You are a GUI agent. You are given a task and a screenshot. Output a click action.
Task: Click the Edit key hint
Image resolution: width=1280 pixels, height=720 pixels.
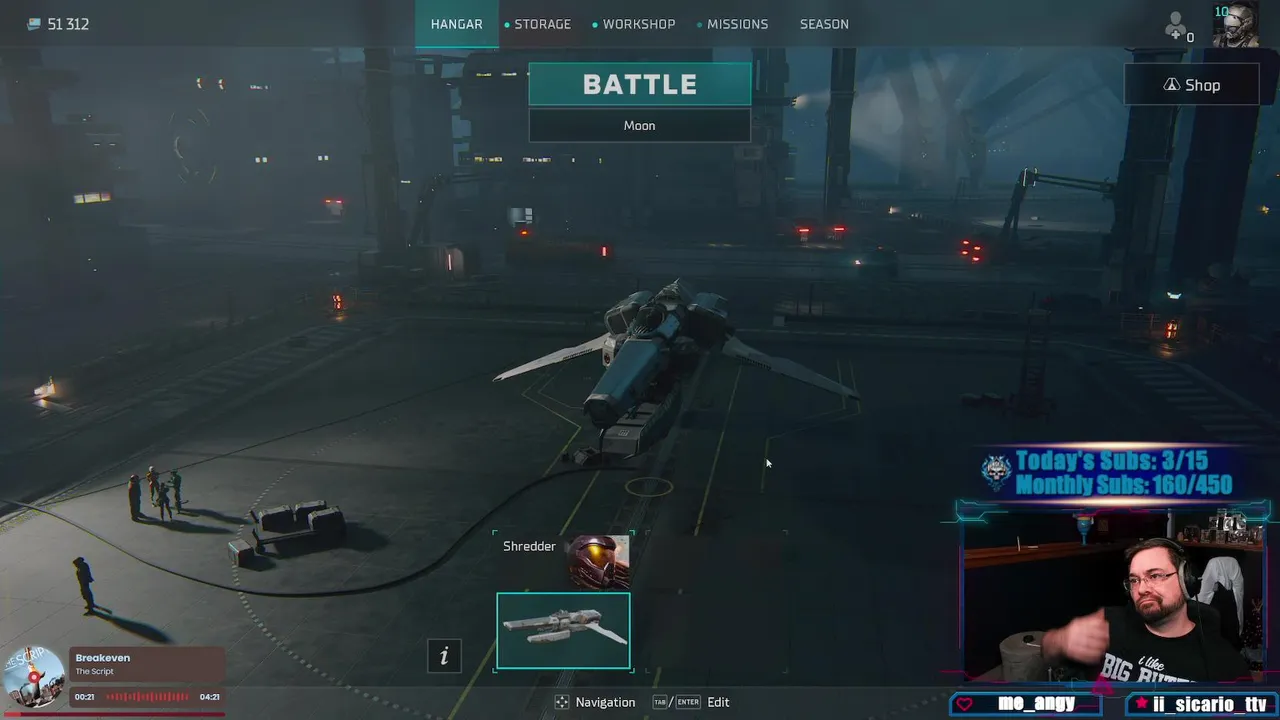tap(691, 702)
